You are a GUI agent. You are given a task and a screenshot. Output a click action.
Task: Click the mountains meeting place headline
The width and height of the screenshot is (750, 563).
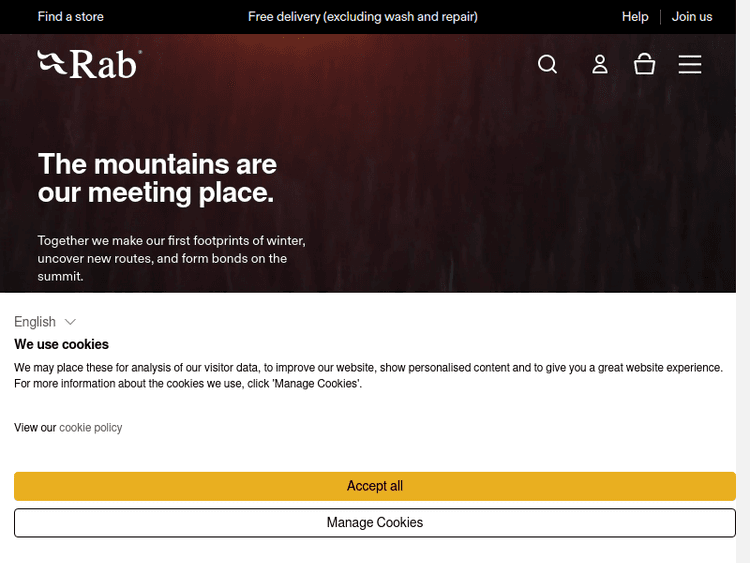pos(157,177)
